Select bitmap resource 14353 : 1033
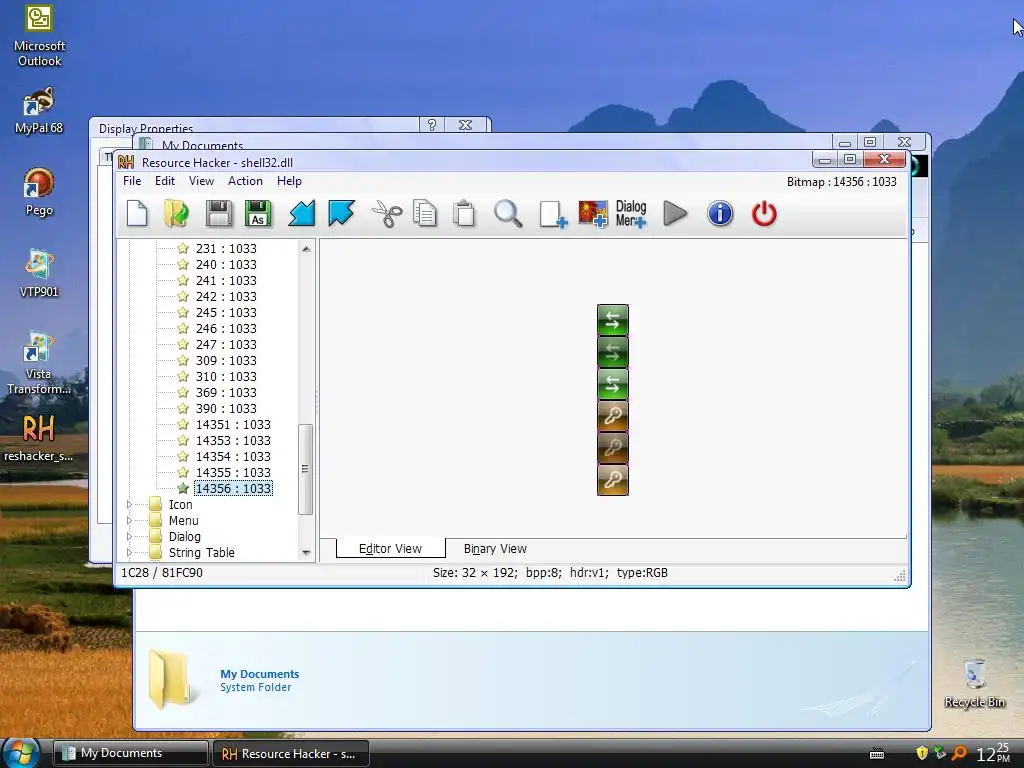The width and height of the screenshot is (1024, 768). (x=233, y=440)
